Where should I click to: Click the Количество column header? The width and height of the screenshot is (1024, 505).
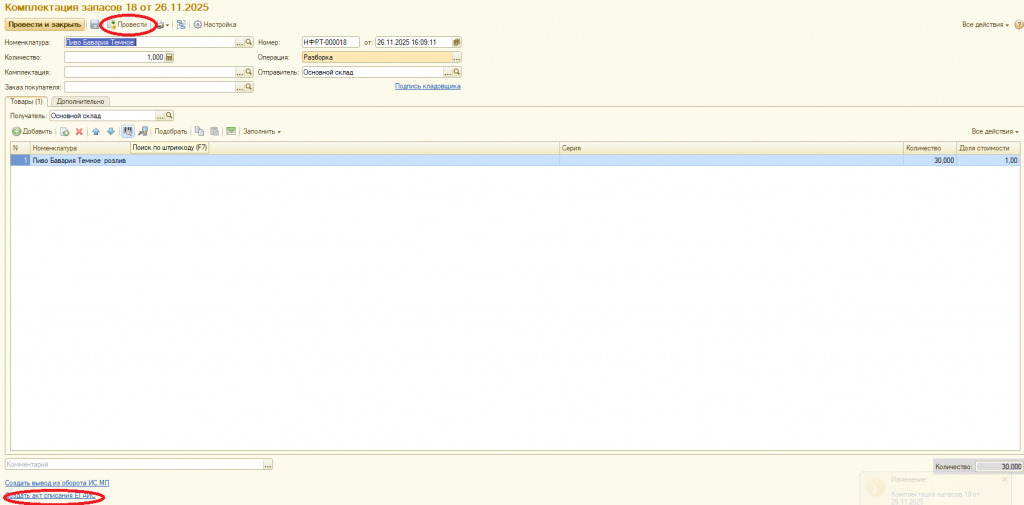tap(929, 148)
